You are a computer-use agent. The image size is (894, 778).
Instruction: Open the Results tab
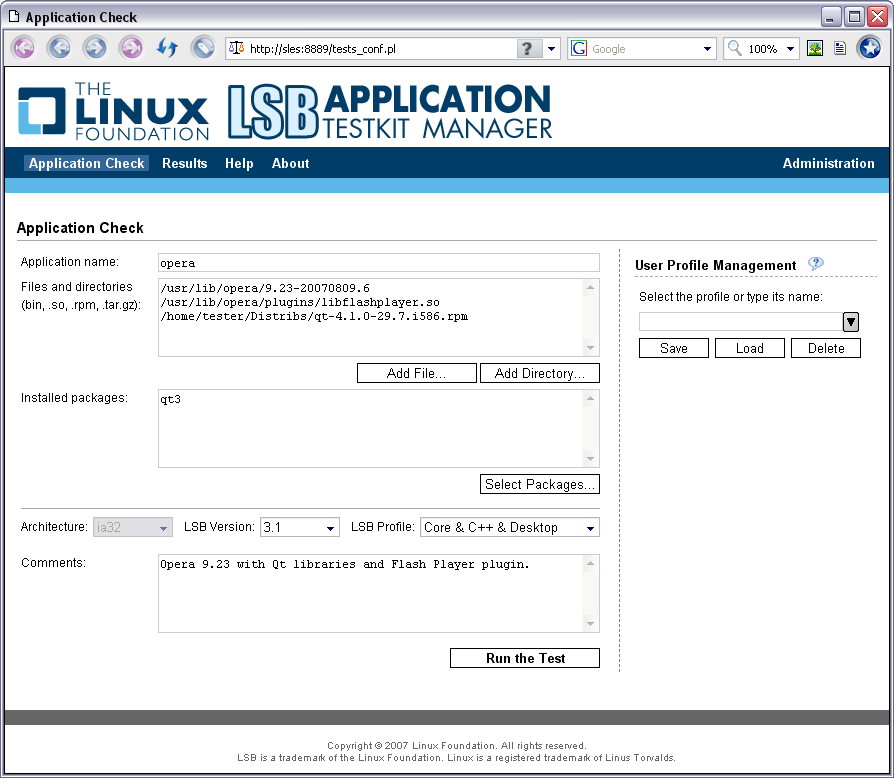point(184,164)
